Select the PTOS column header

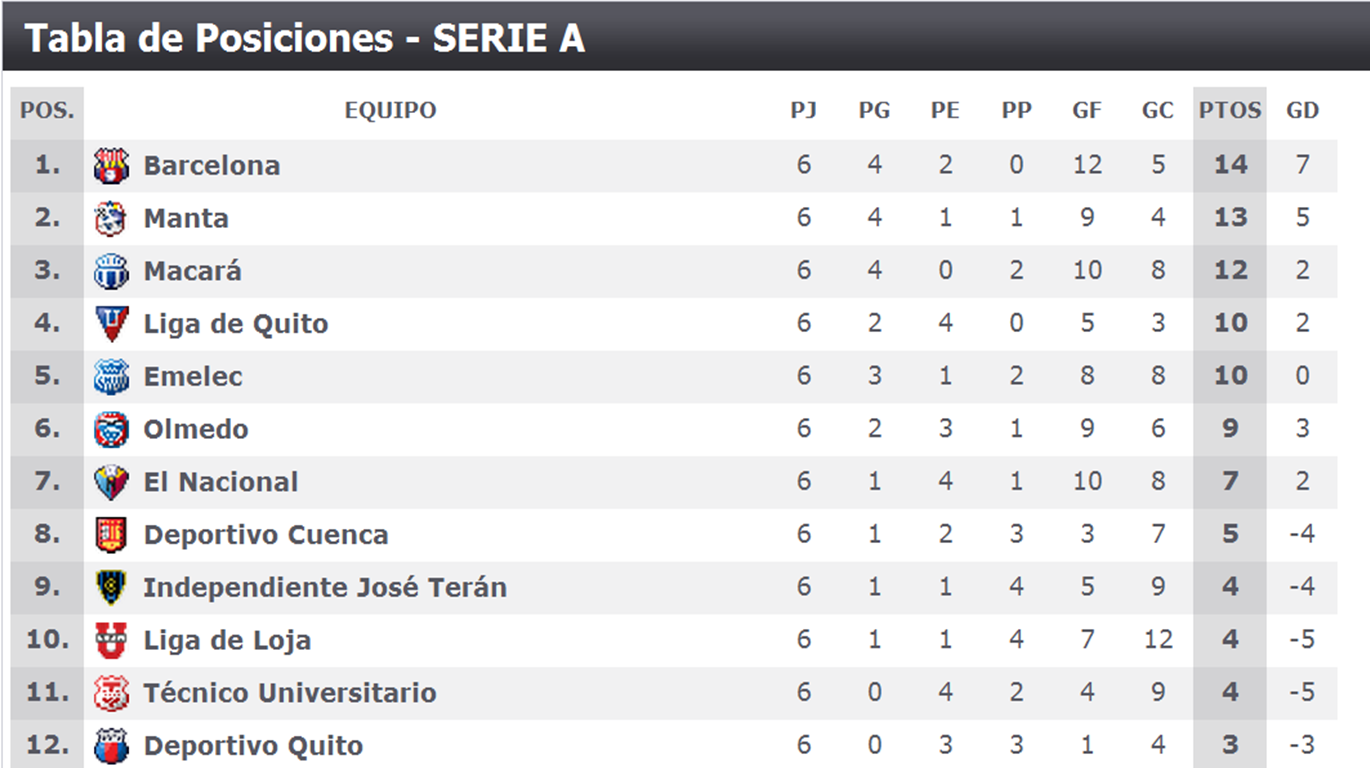point(1230,111)
